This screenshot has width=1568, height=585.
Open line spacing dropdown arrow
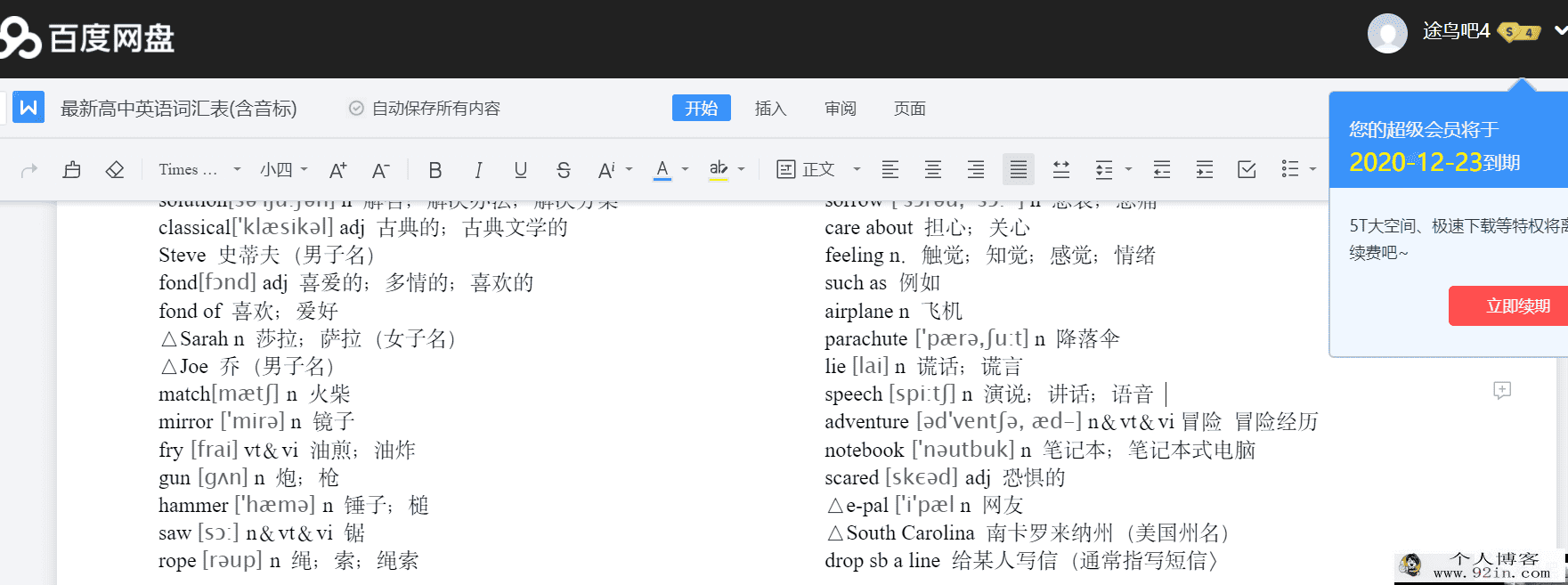[x=1128, y=169]
